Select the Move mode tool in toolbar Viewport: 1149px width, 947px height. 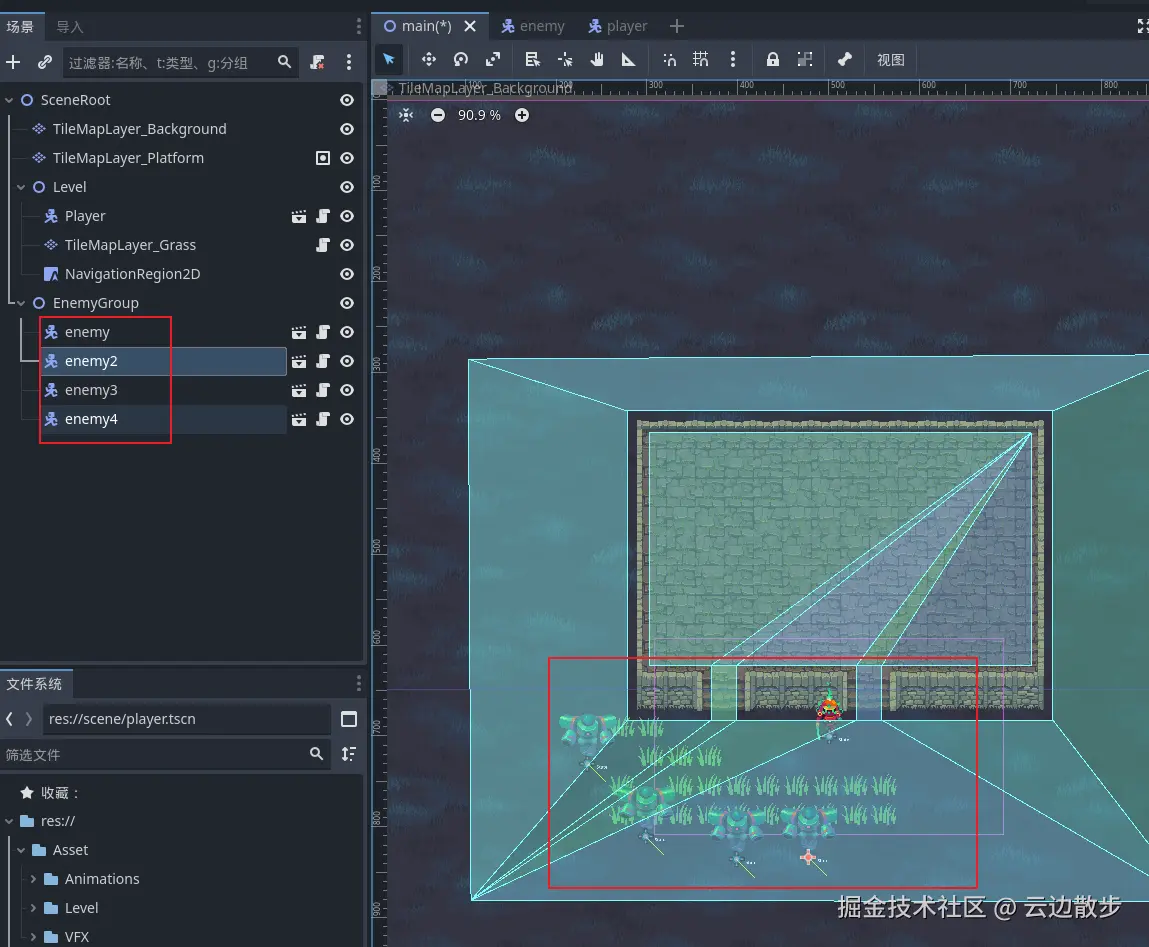[428, 60]
